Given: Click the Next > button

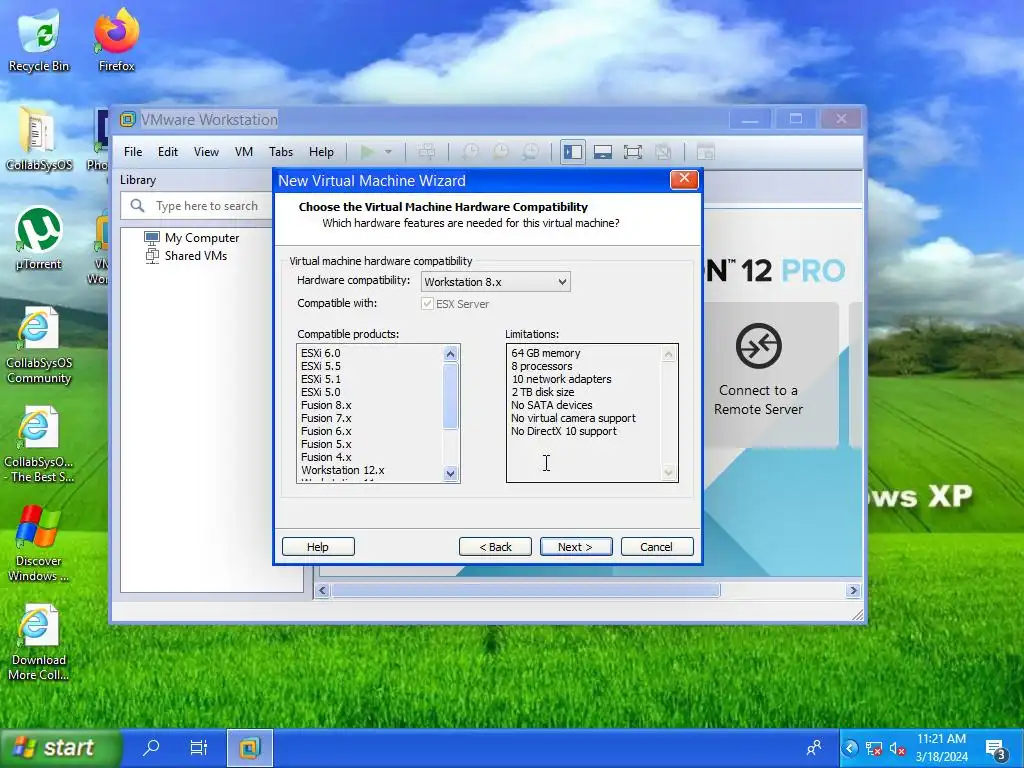Looking at the screenshot, I should (576, 547).
